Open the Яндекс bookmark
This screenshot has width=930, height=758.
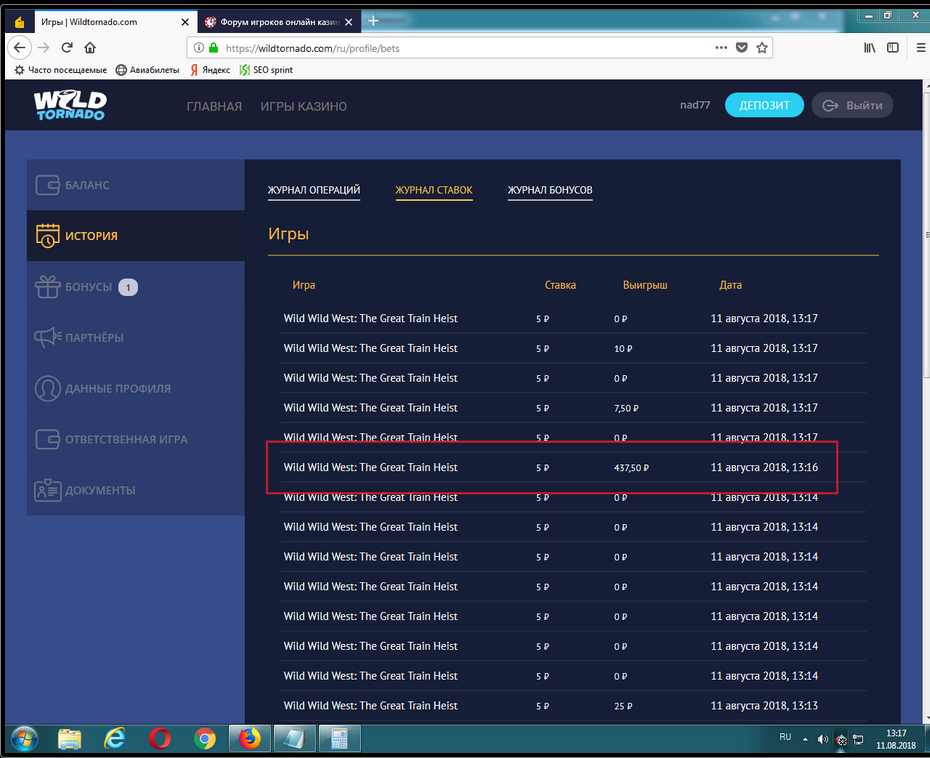(210, 70)
